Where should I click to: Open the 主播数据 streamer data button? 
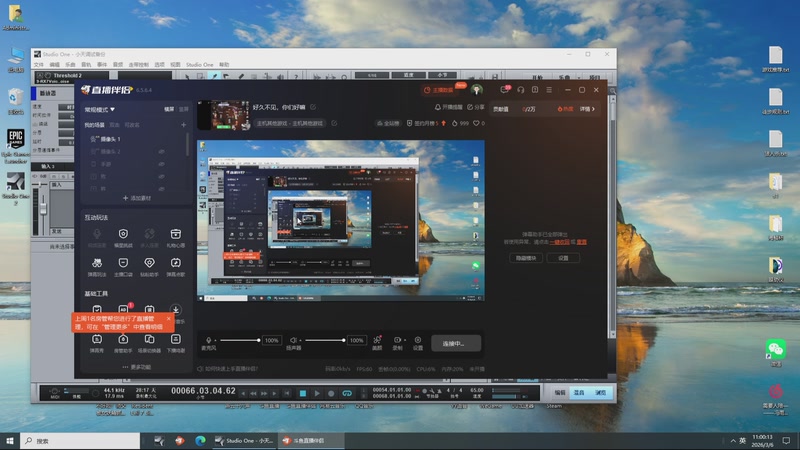click(439, 90)
